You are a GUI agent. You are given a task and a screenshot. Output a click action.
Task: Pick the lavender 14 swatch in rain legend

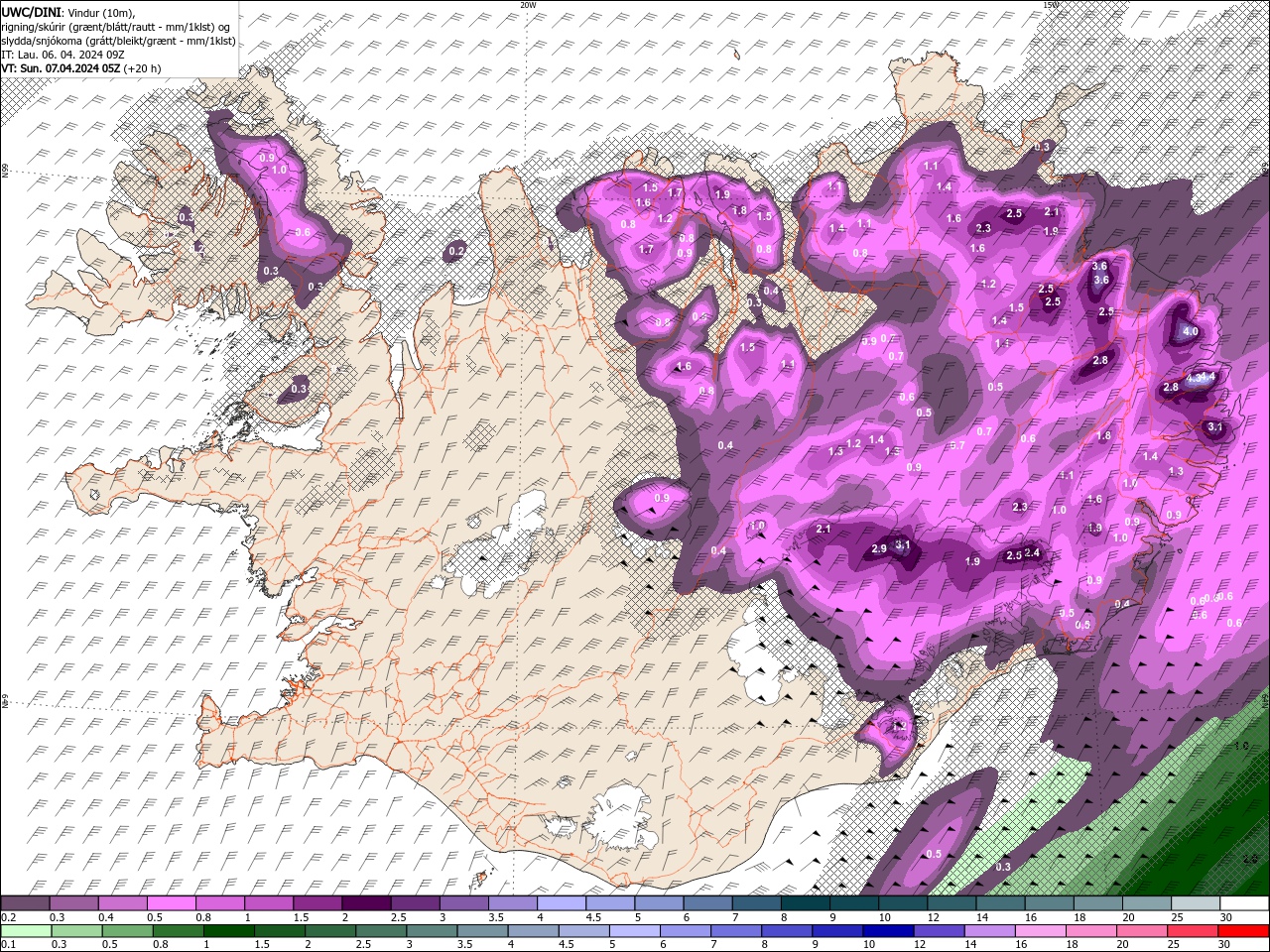pos(990,932)
